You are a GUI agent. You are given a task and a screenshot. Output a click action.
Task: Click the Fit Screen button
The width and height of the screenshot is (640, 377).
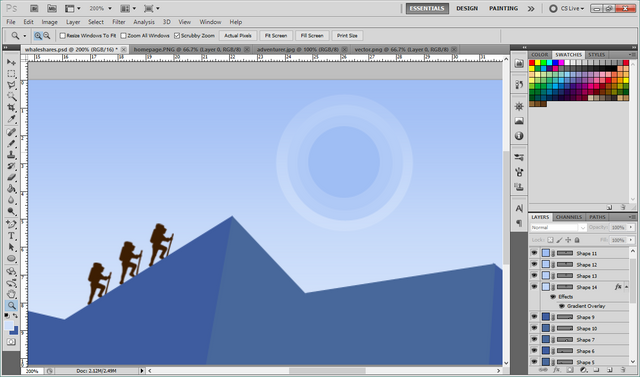tap(276, 36)
